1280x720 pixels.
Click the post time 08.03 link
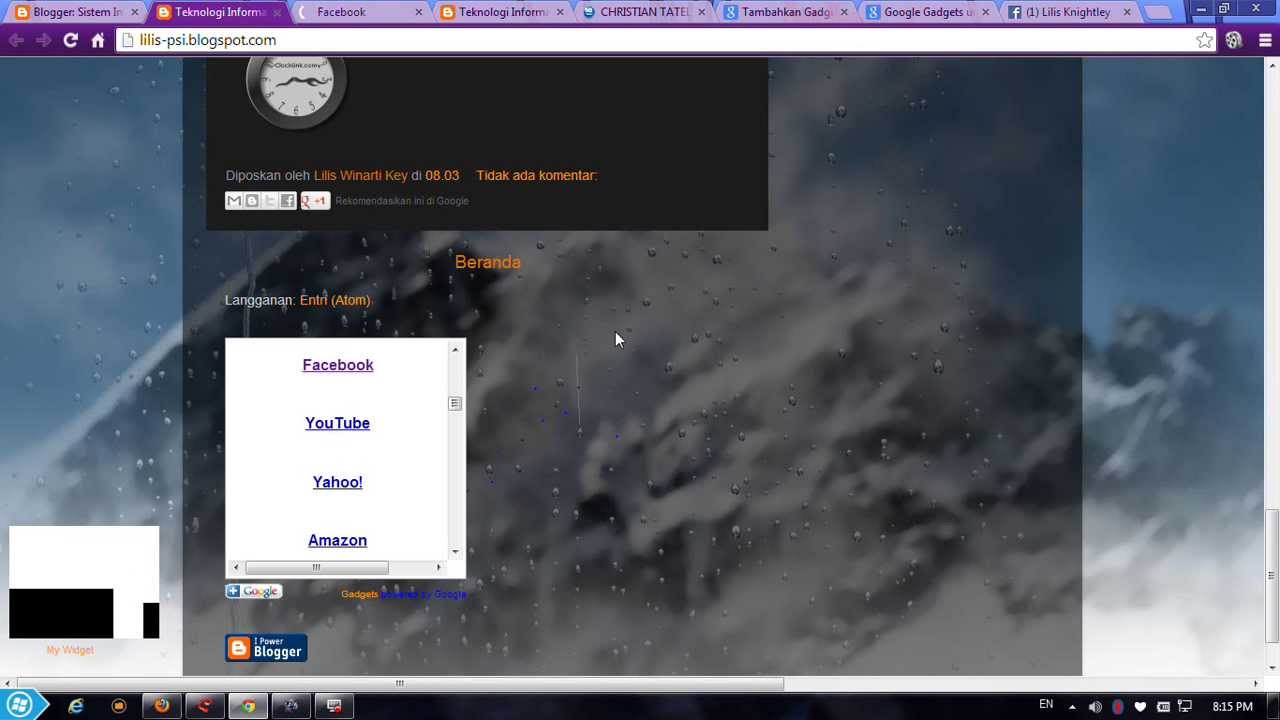442,175
